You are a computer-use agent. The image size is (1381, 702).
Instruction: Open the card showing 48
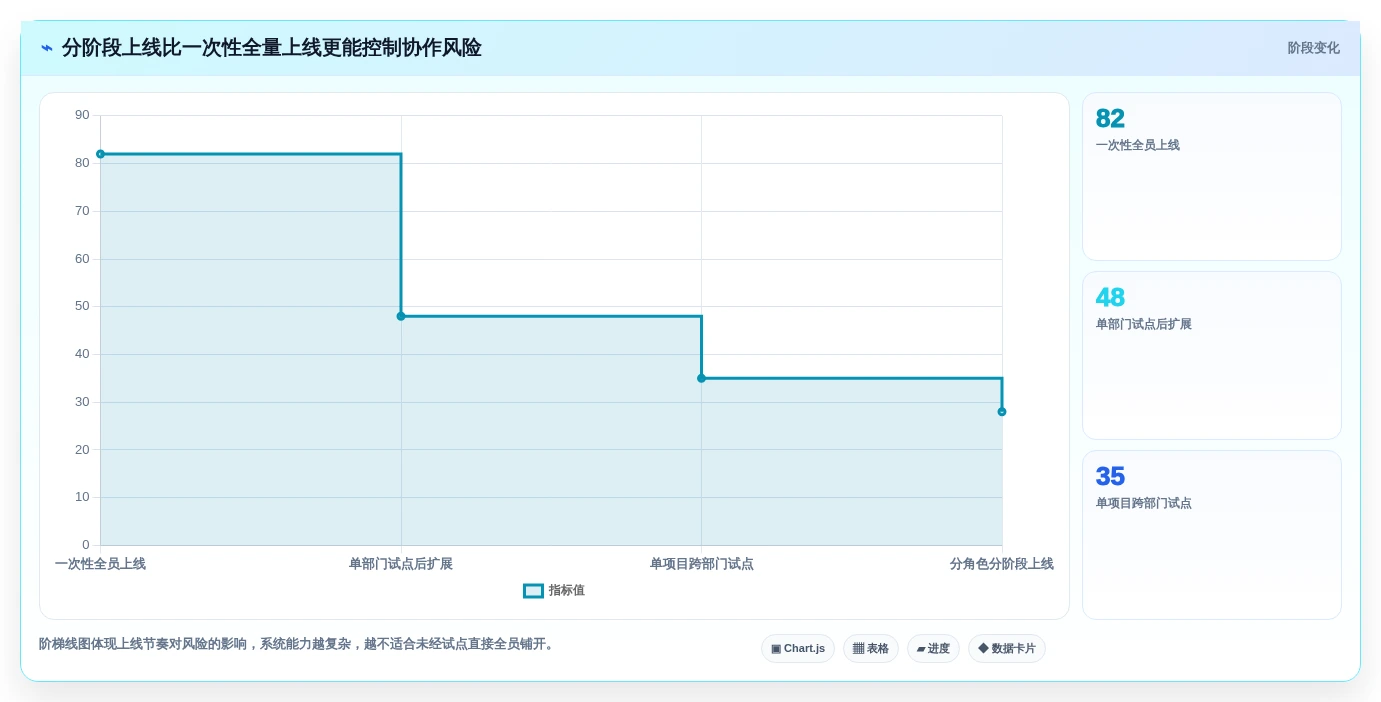1211,356
